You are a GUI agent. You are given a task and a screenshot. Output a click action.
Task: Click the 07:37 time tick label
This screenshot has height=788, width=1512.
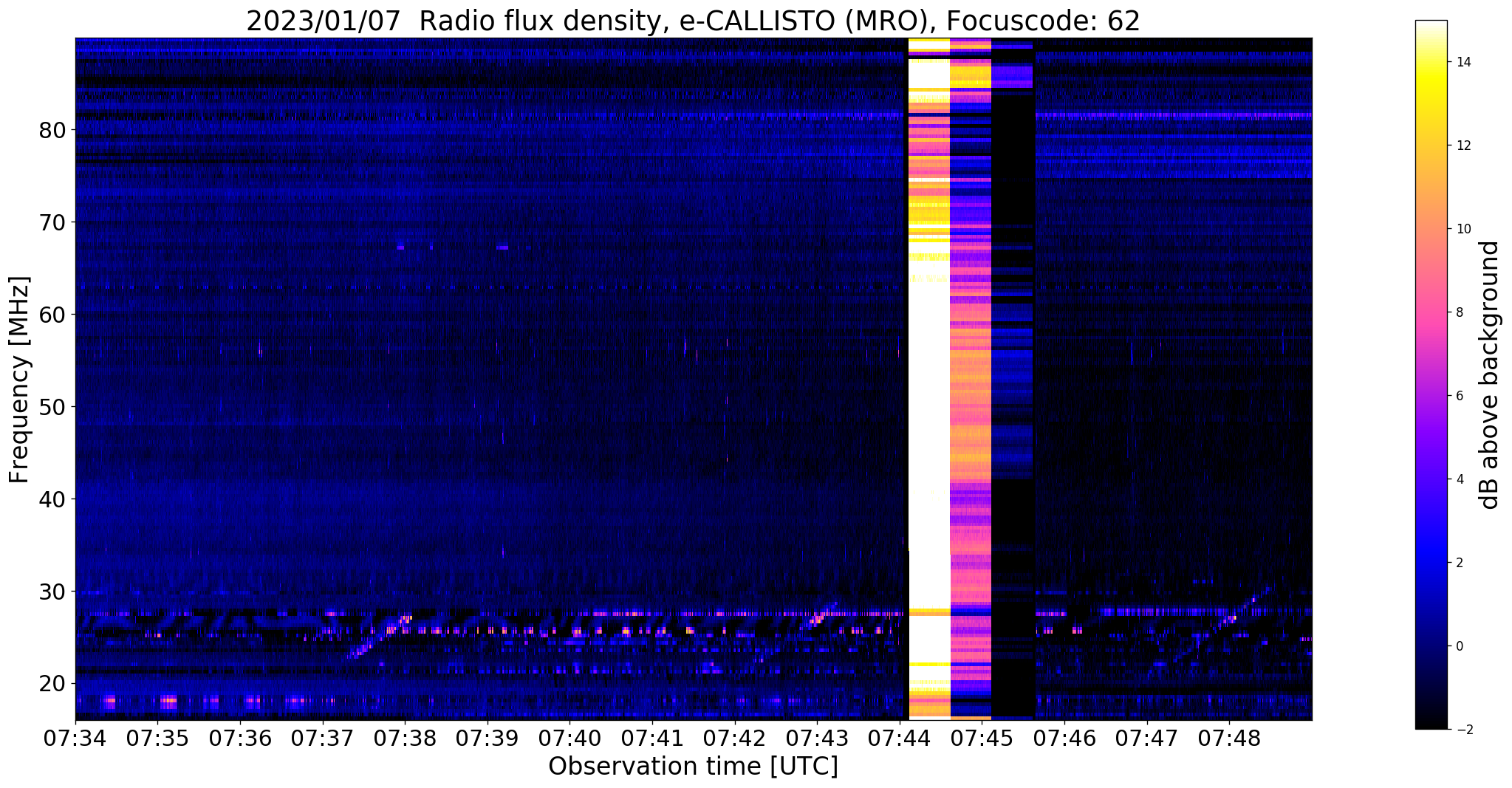click(x=322, y=738)
